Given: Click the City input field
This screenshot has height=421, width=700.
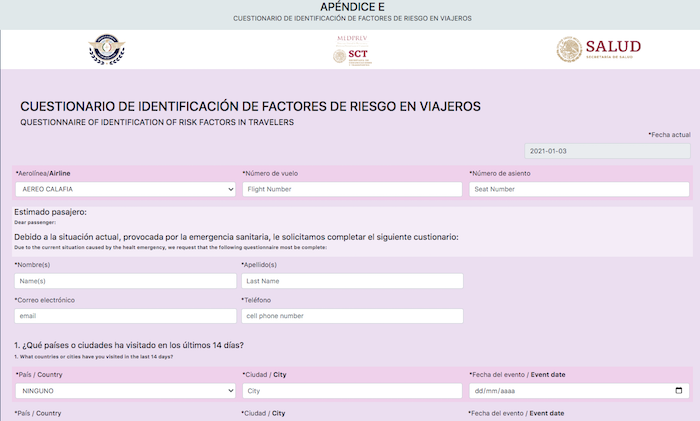Looking at the screenshot, I should (x=352, y=391).
